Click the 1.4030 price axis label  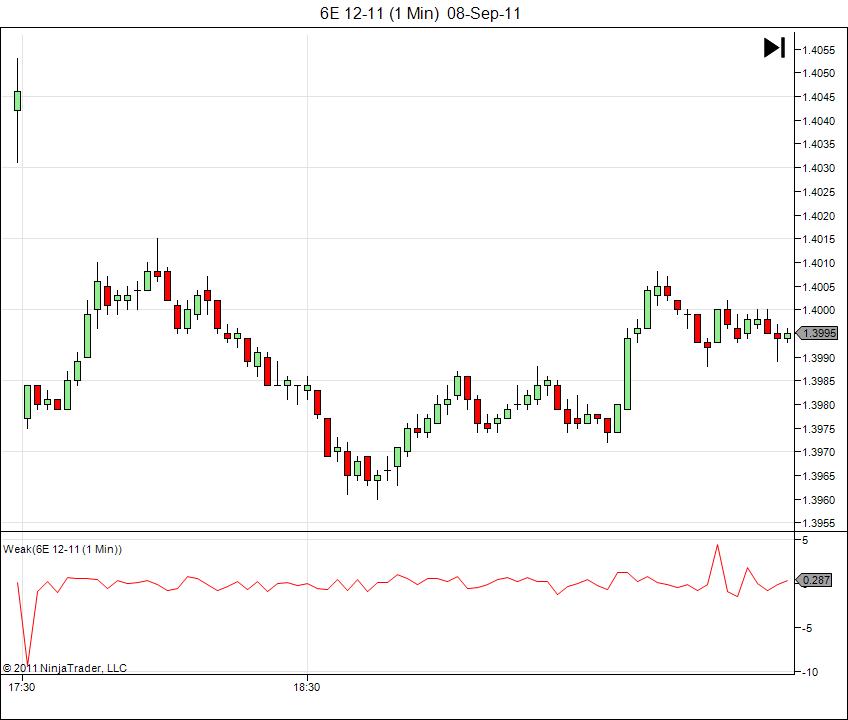click(x=818, y=168)
